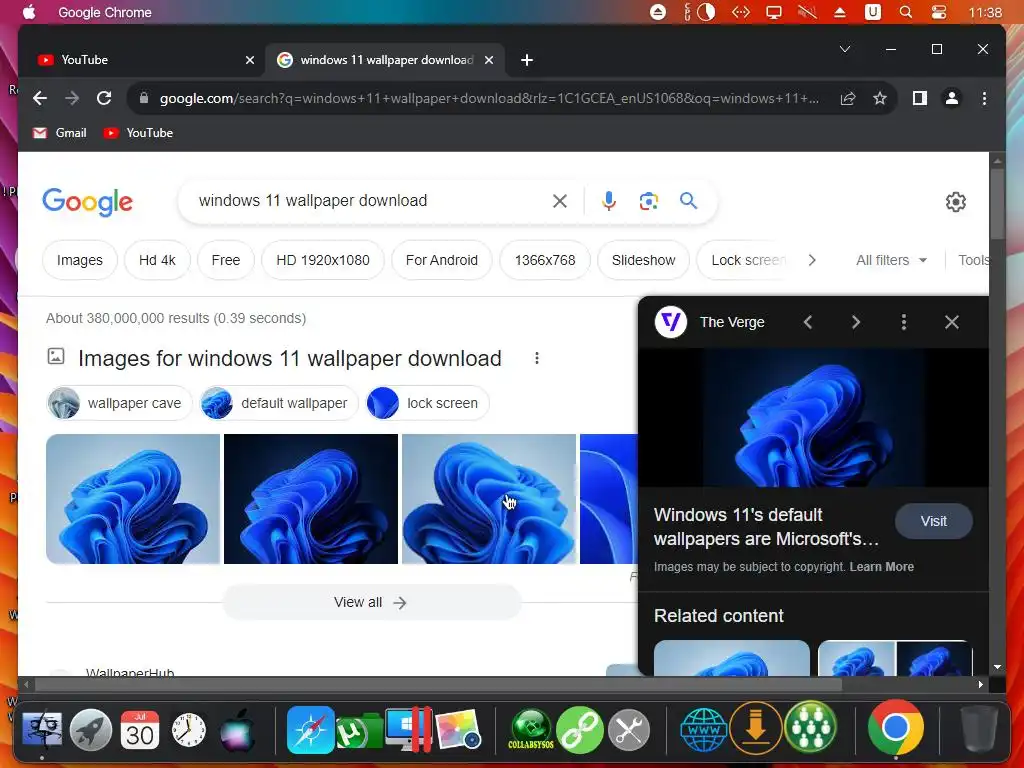Click the share page icon in address bar
1024x768 pixels.
848,98
